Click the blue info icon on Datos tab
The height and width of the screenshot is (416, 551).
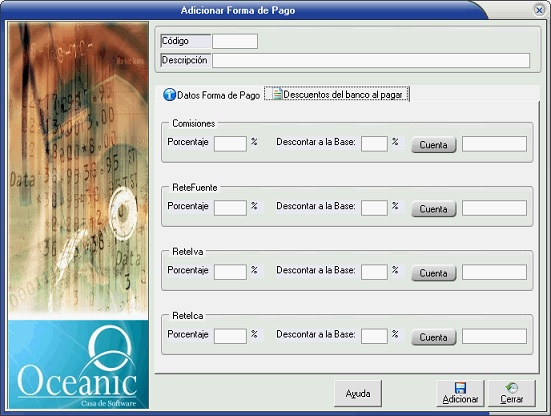[169, 95]
